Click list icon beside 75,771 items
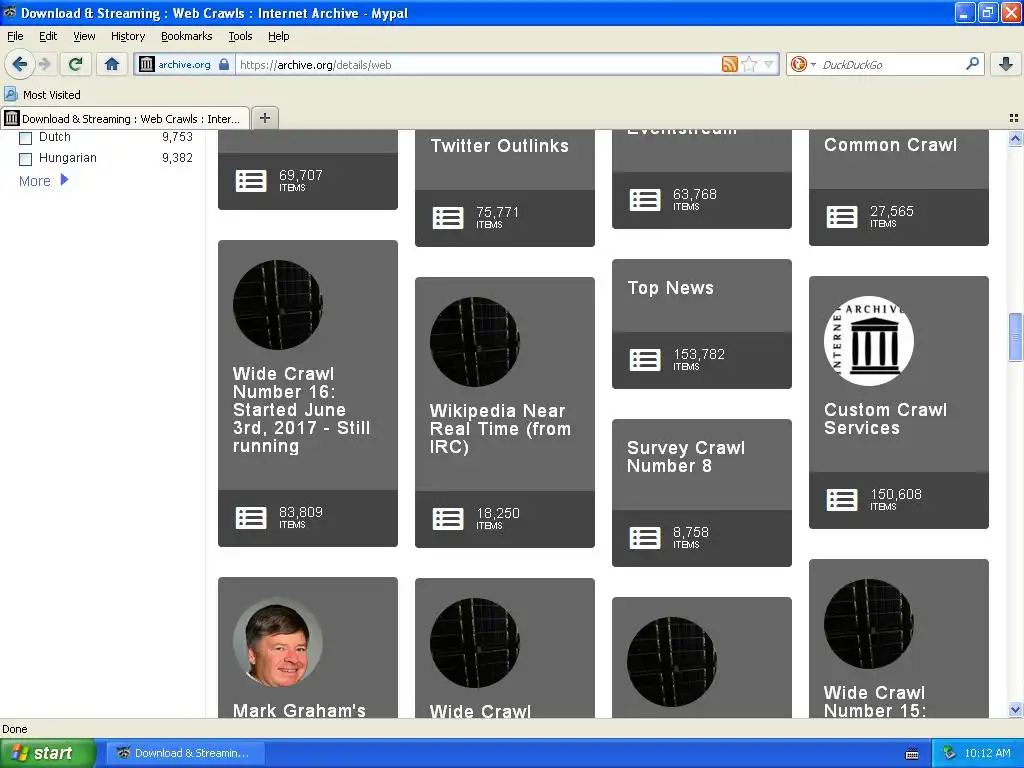This screenshot has height=768, width=1024. [448, 217]
